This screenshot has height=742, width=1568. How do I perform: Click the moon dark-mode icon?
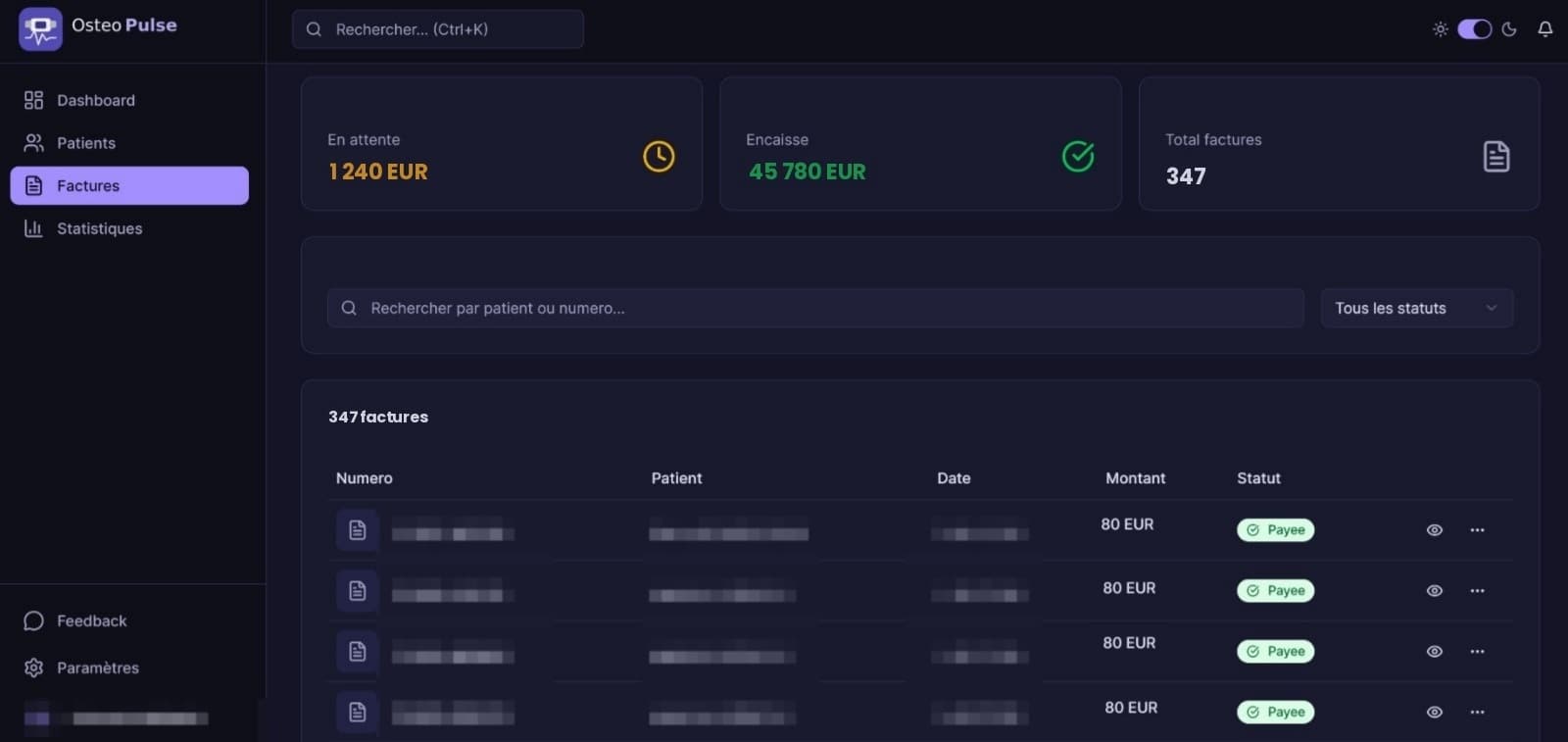pos(1509,29)
